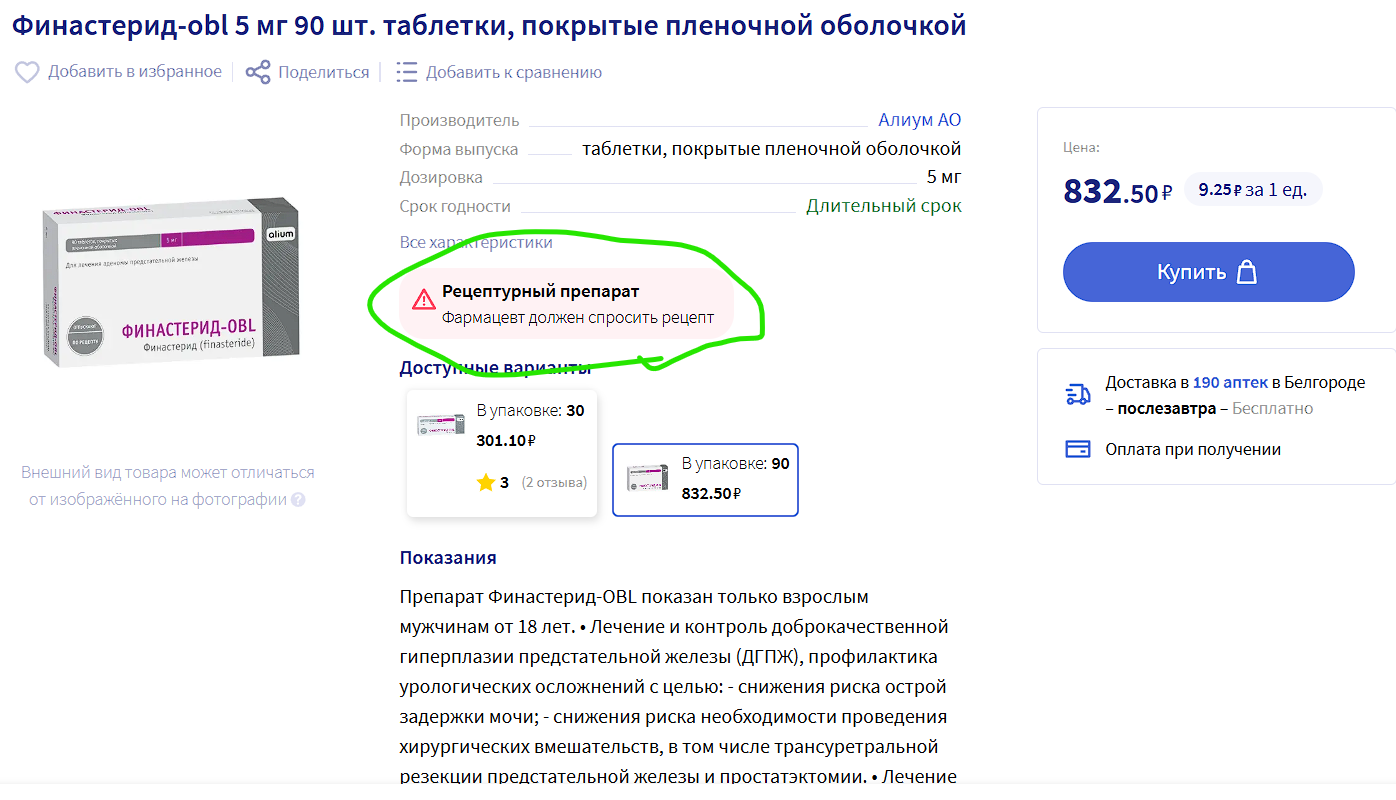Click the Поделиться share label
1396x800 pixels.
tap(324, 72)
